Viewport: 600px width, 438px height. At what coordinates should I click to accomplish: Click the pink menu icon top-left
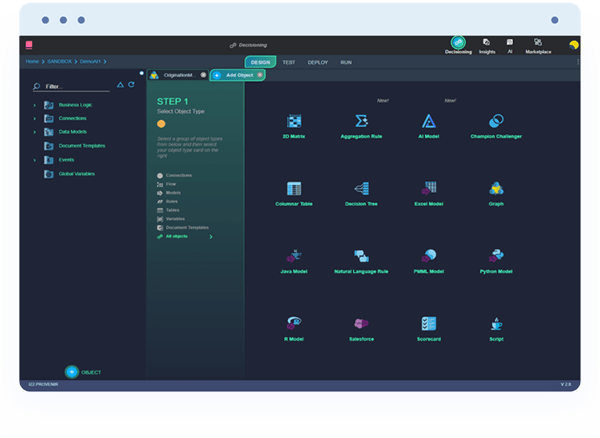tap(29, 45)
